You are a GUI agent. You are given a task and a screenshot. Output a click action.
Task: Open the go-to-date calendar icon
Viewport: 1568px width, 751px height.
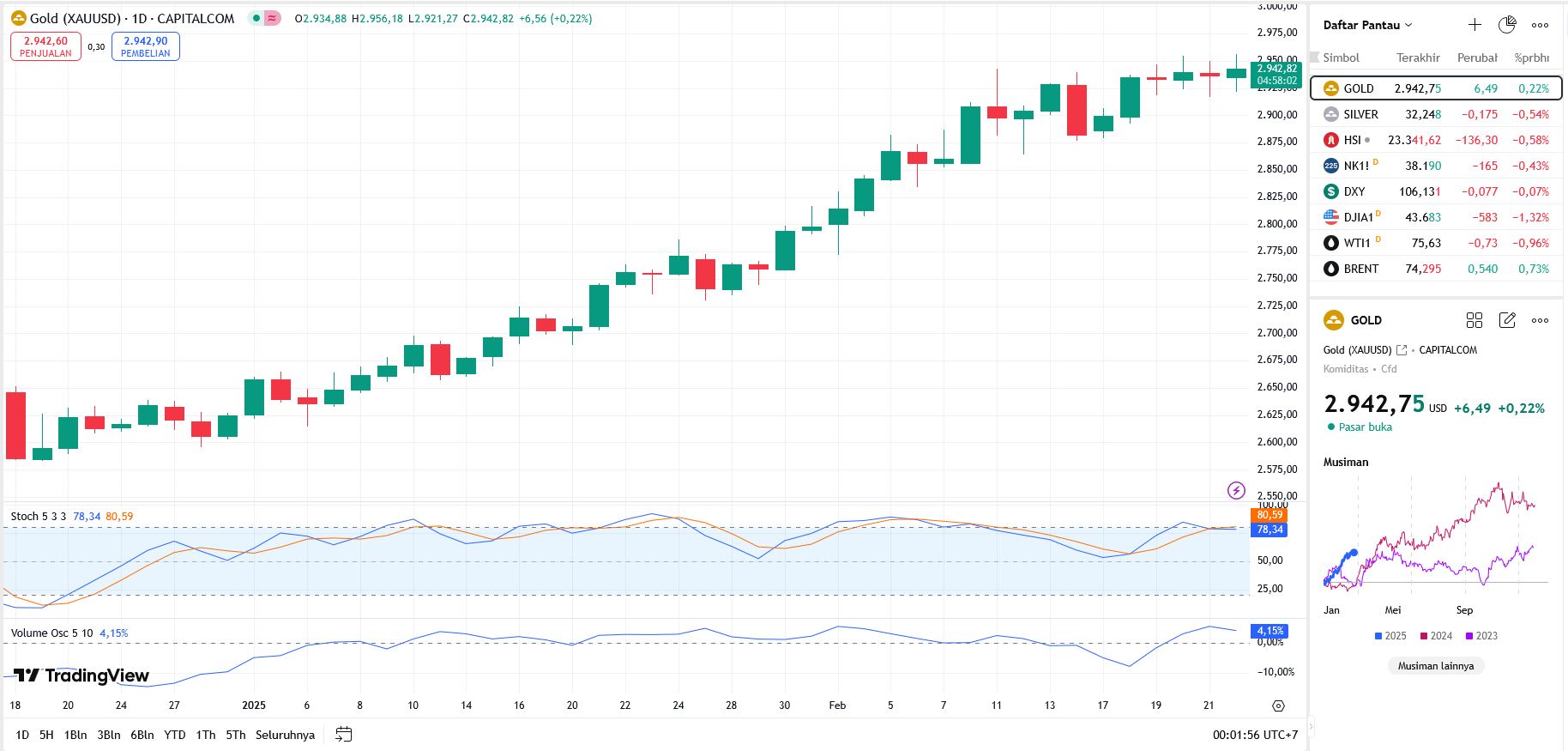click(344, 735)
